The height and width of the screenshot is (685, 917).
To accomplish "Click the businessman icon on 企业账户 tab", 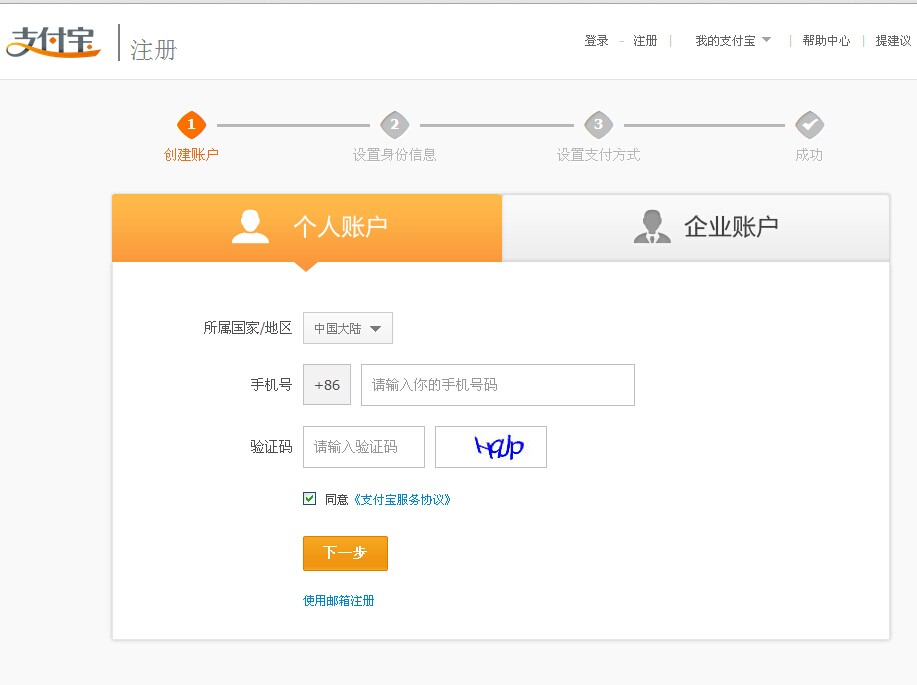I will point(652,227).
